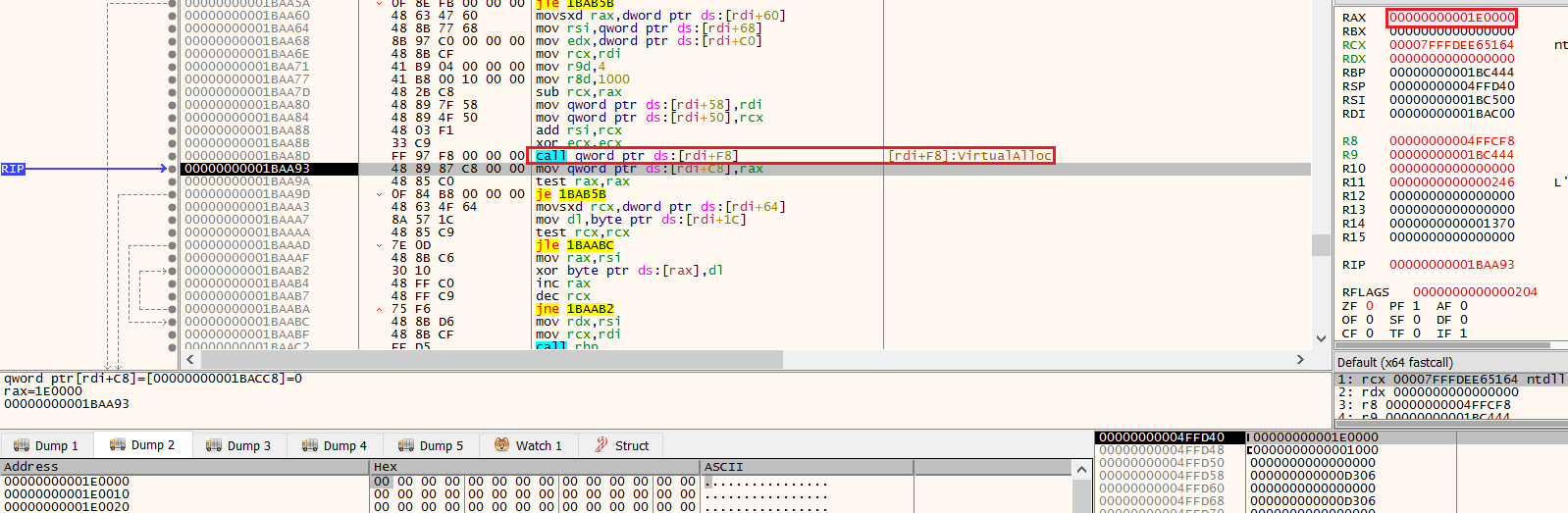The width and height of the screenshot is (1568, 513).
Task: Click the truck icon on Dump 3 tab
Action: (x=213, y=445)
